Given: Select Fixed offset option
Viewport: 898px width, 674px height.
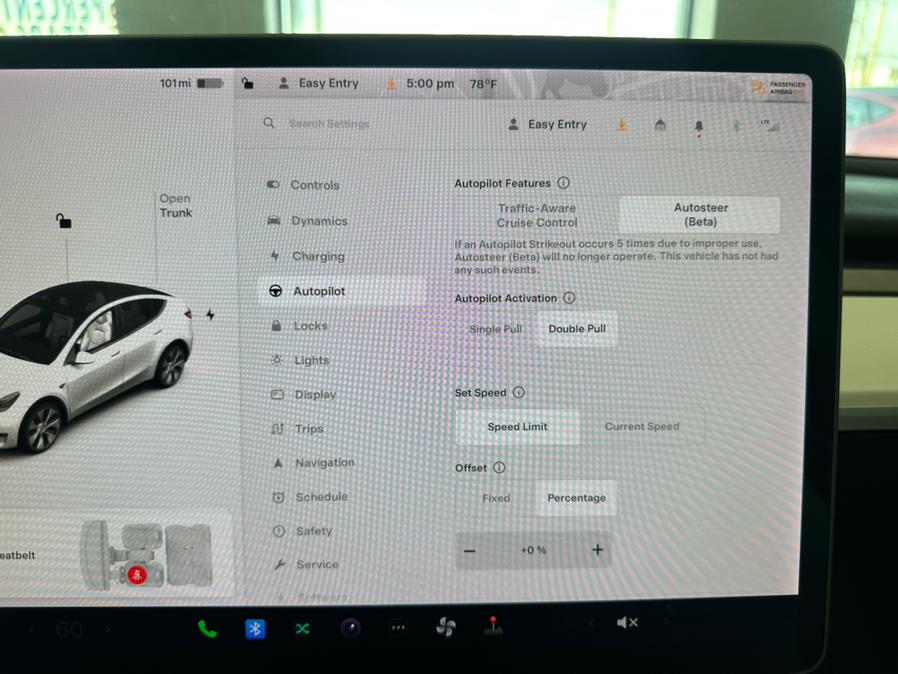Looking at the screenshot, I should (496, 498).
